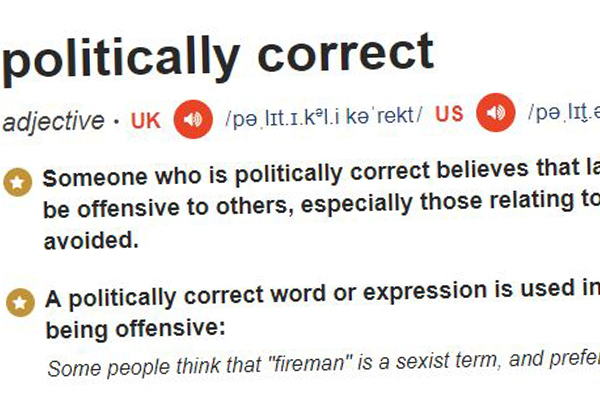Click the "adjective" part-of-speech label
This screenshot has height=400, width=600.
53,120
